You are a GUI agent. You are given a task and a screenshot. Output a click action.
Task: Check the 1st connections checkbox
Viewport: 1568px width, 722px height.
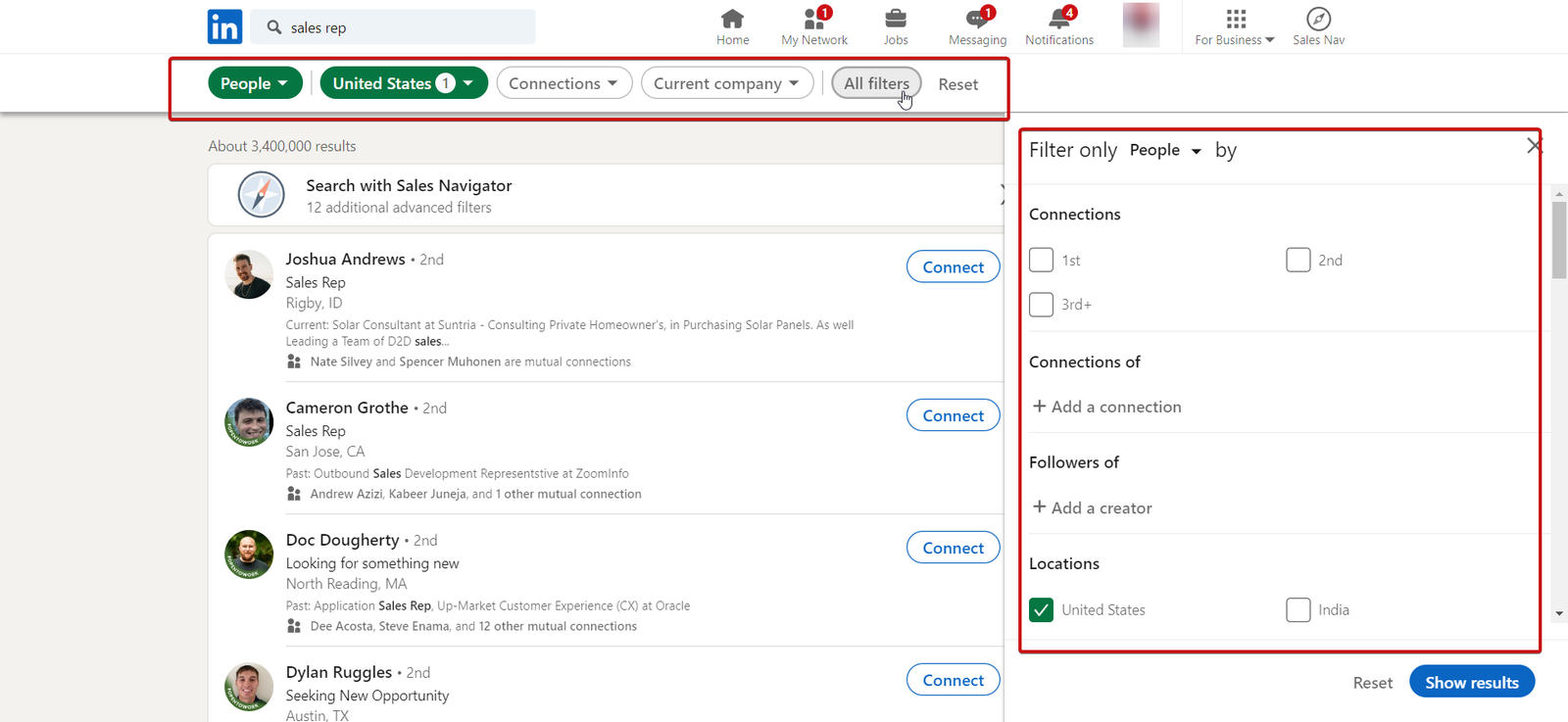click(x=1042, y=260)
